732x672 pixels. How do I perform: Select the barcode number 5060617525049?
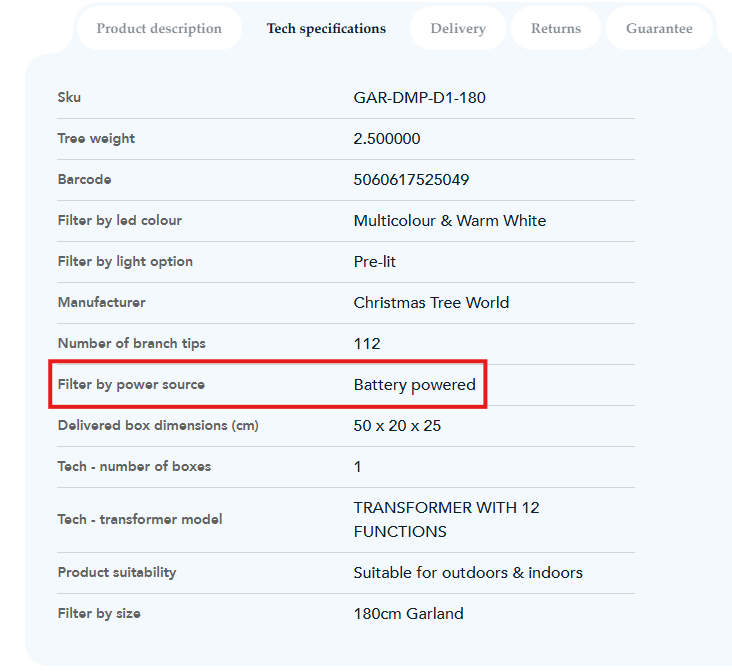point(411,180)
